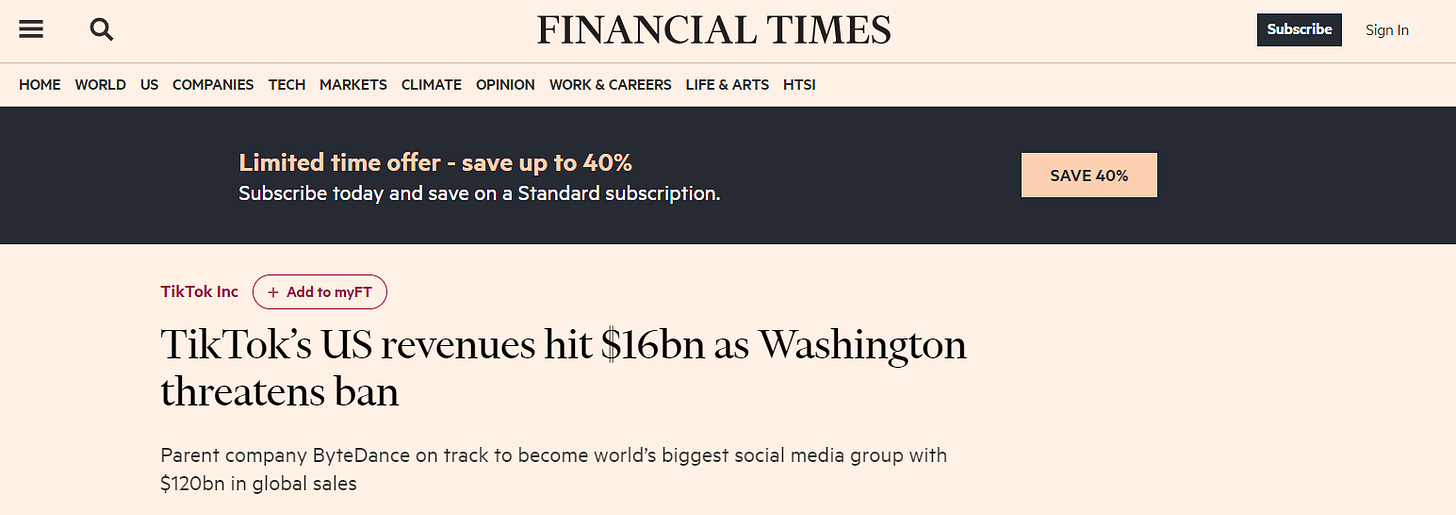Open the HTSI section

(x=799, y=85)
